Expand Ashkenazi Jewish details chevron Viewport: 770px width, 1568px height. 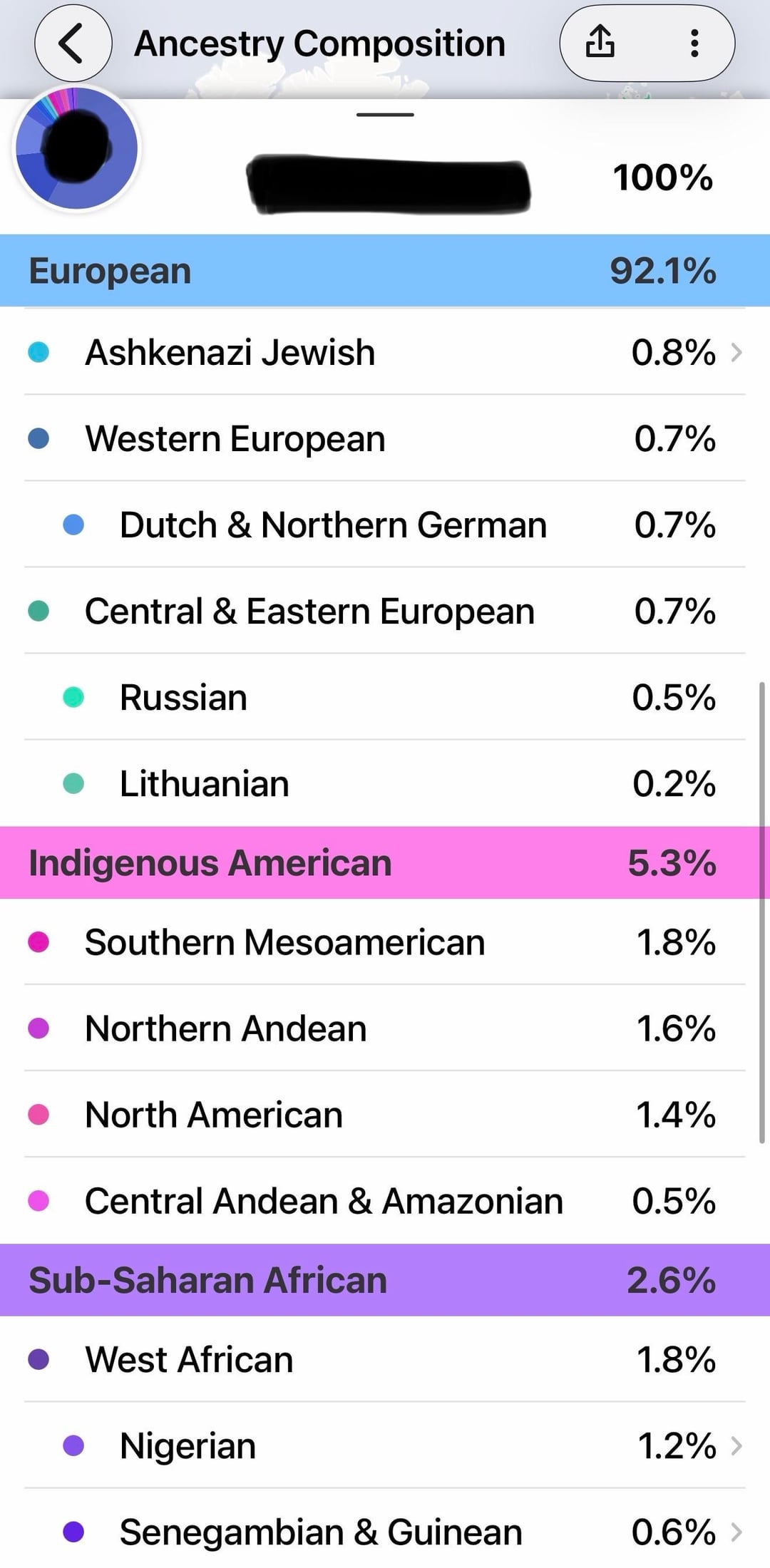737,352
